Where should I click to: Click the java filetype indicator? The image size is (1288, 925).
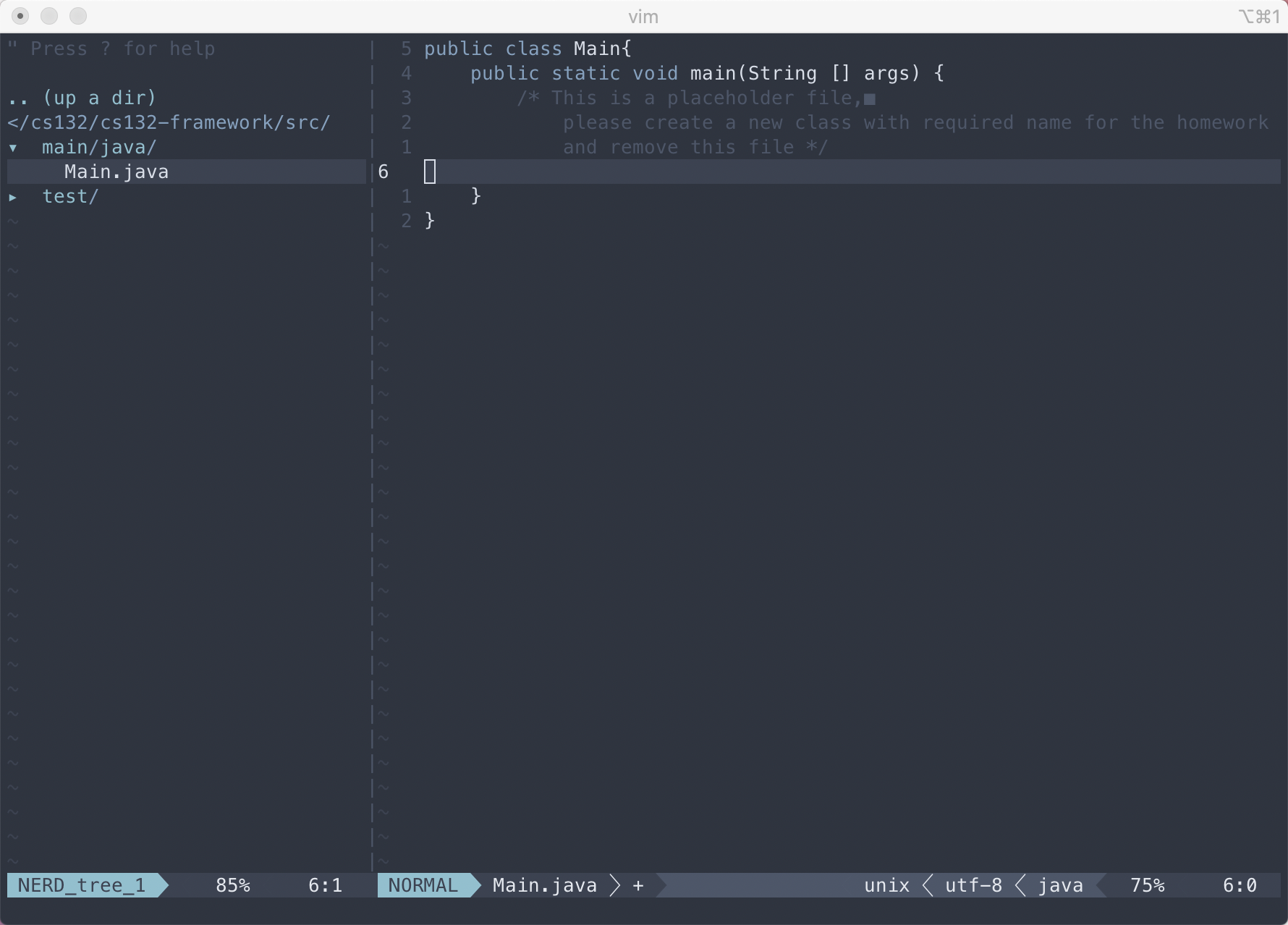(x=1061, y=885)
